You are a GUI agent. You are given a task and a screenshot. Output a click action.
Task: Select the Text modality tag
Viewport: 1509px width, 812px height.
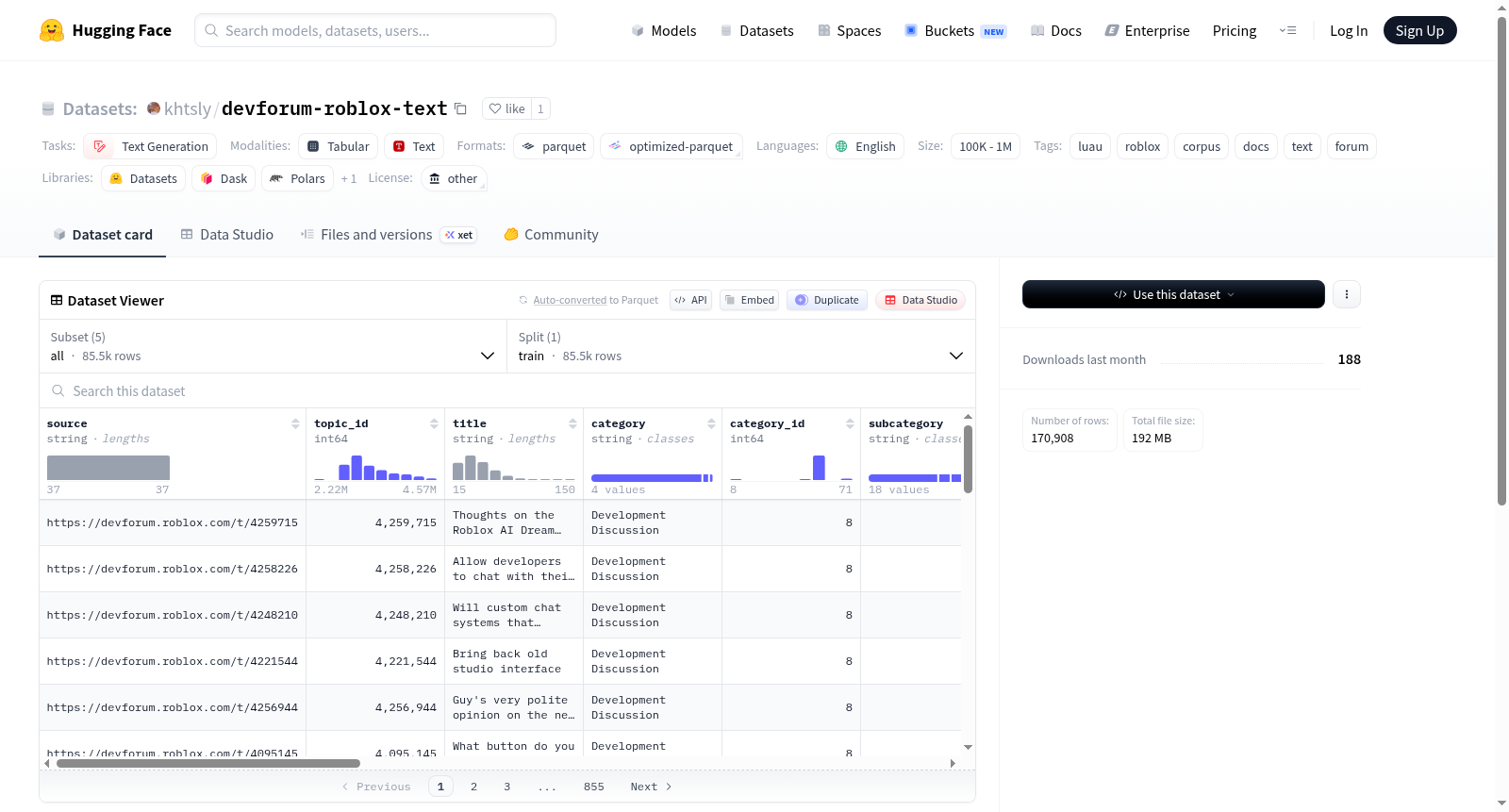pyautogui.click(x=414, y=146)
